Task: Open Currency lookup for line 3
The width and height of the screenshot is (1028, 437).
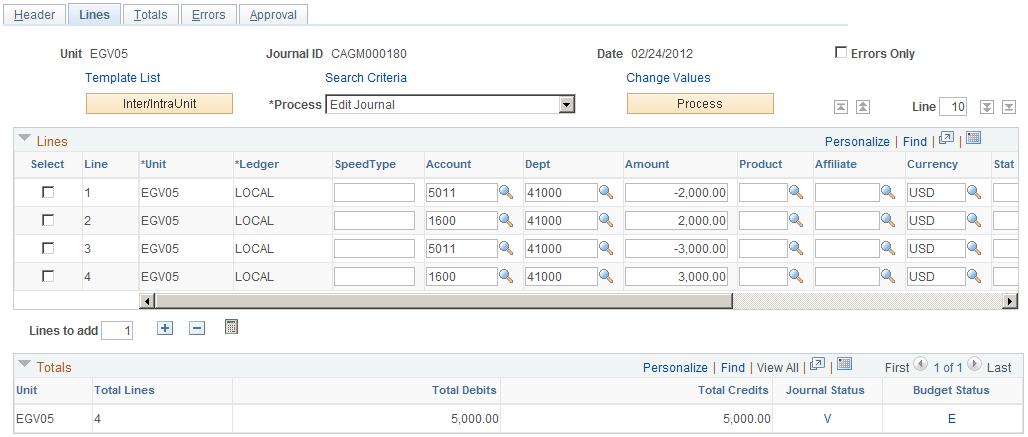Action: [x=974, y=248]
